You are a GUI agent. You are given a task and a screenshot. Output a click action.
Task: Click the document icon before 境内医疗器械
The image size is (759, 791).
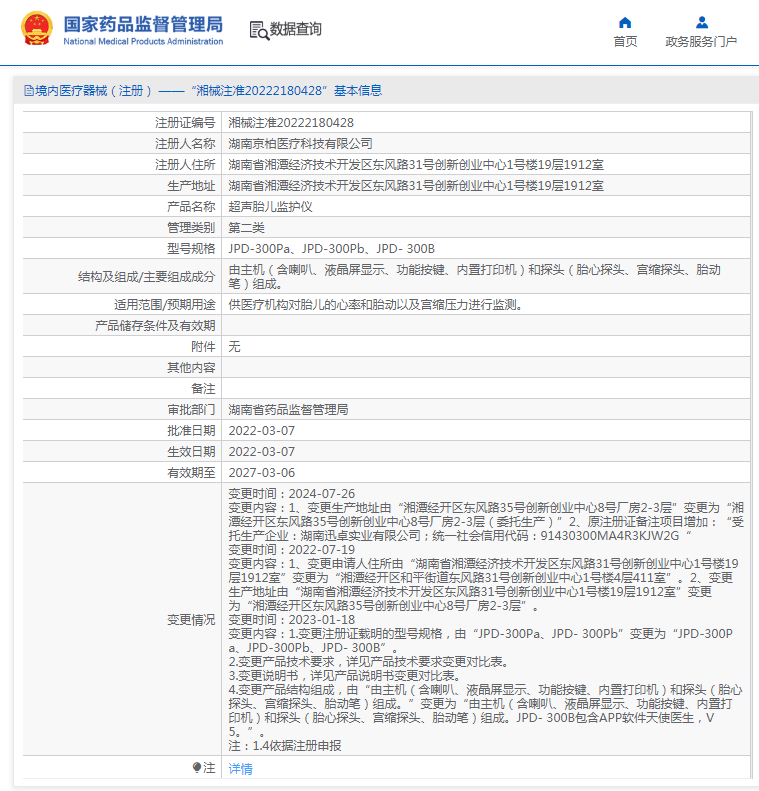29,91
